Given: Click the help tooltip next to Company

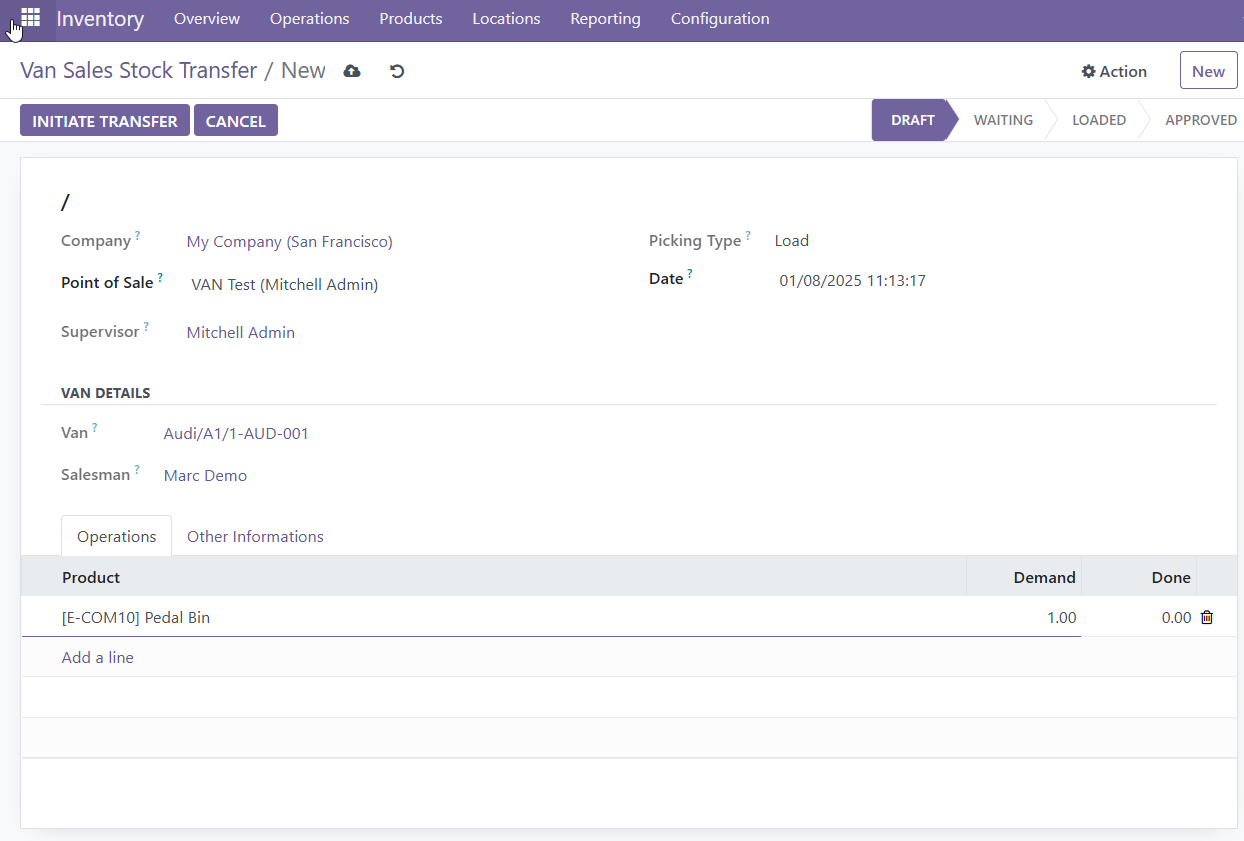Looking at the screenshot, I should tap(138, 236).
